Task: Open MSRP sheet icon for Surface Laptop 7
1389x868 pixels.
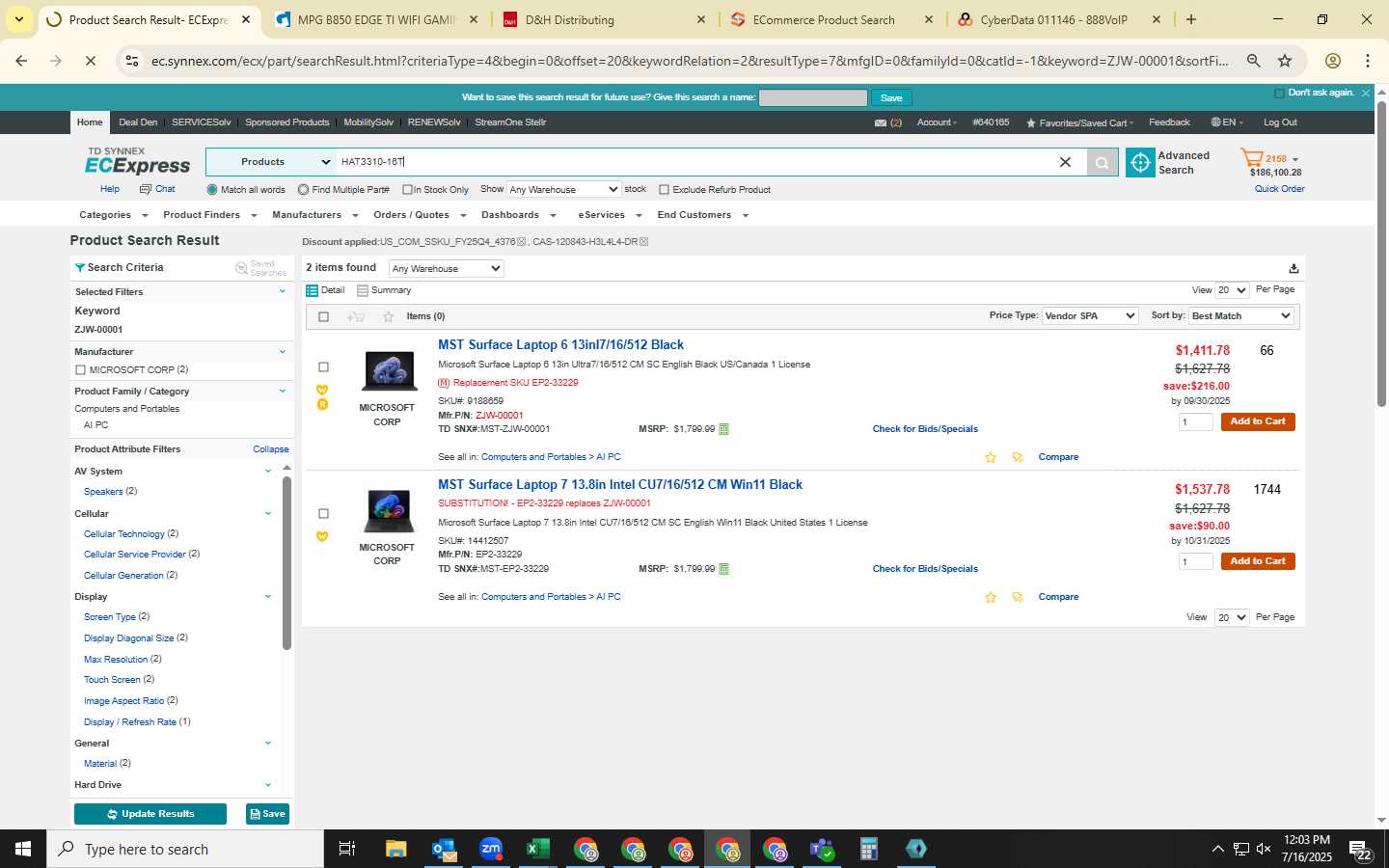Action: point(724,569)
